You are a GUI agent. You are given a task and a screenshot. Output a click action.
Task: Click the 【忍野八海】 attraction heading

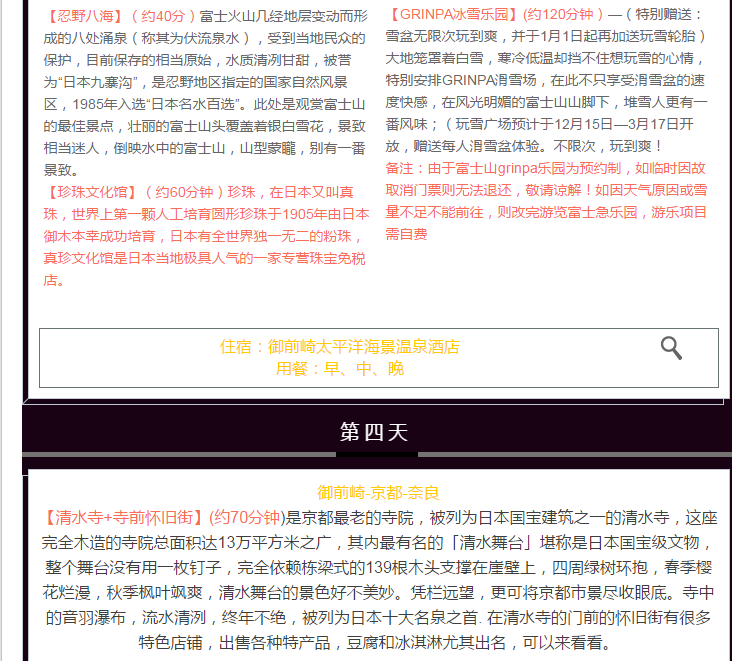(x=84, y=16)
